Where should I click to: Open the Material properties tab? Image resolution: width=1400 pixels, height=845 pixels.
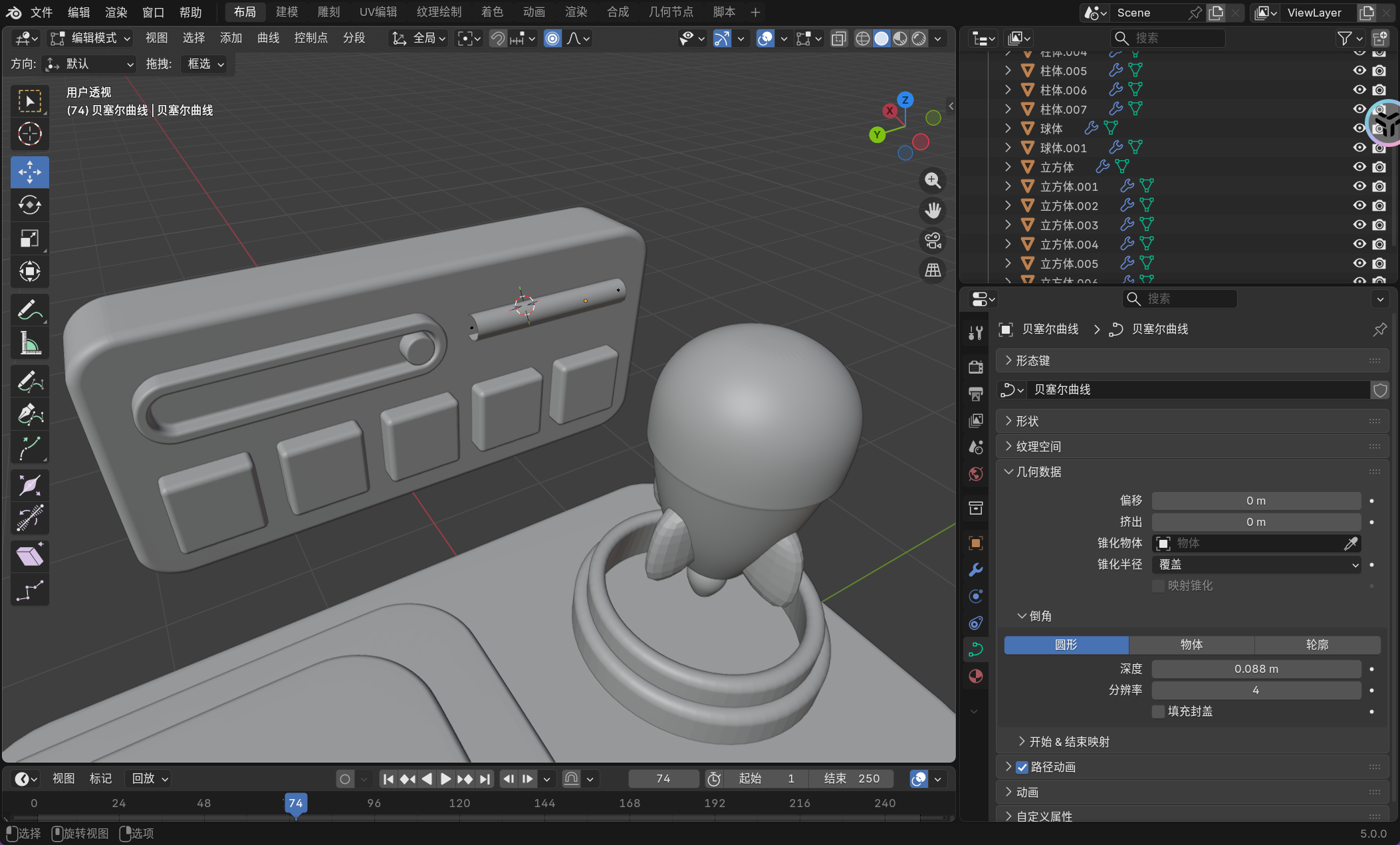[975, 676]
